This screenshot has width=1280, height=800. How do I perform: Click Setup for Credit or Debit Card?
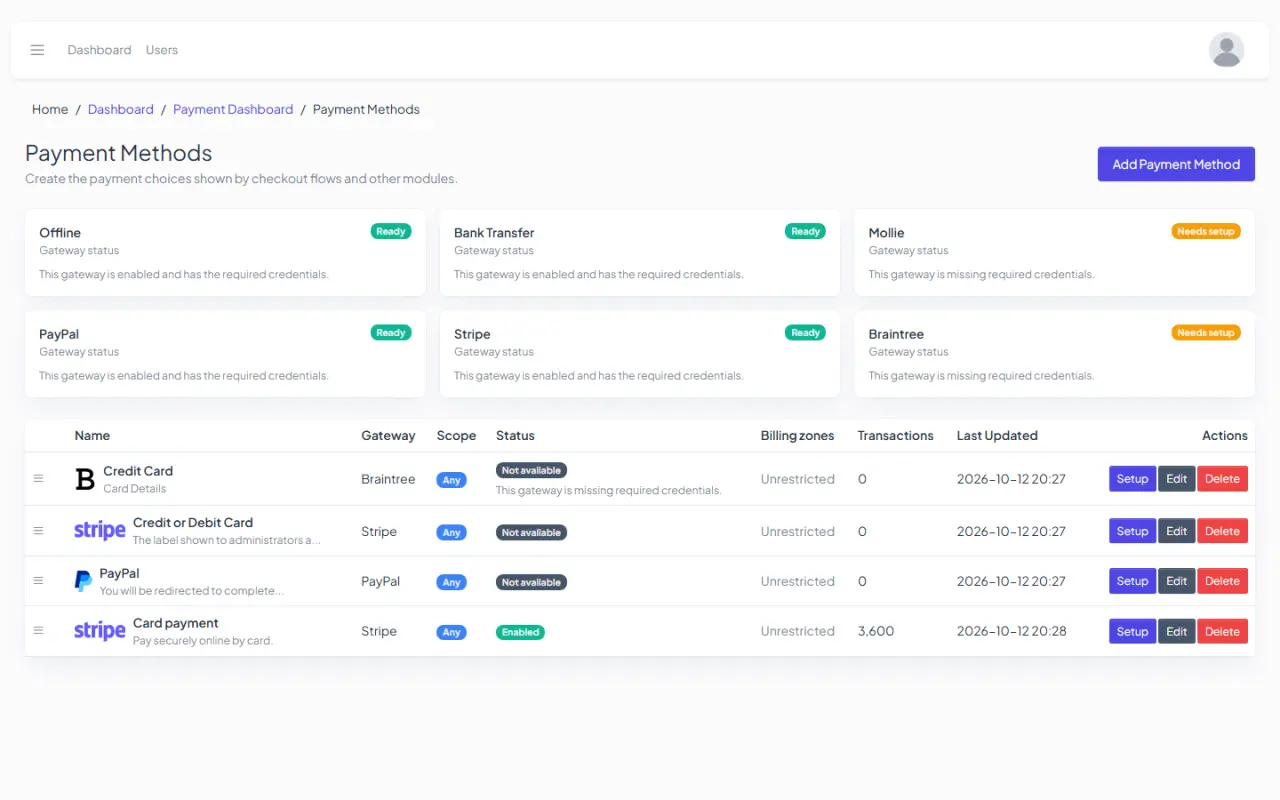click(1132, 531)
